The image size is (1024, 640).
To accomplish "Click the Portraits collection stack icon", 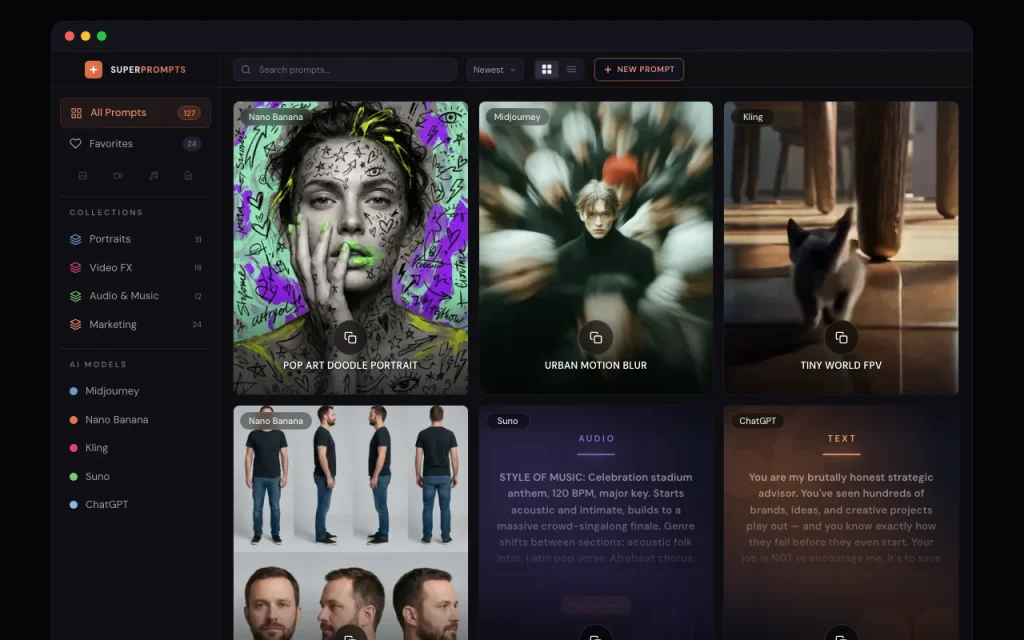I will pyautogui.click(x=76, y=240).
